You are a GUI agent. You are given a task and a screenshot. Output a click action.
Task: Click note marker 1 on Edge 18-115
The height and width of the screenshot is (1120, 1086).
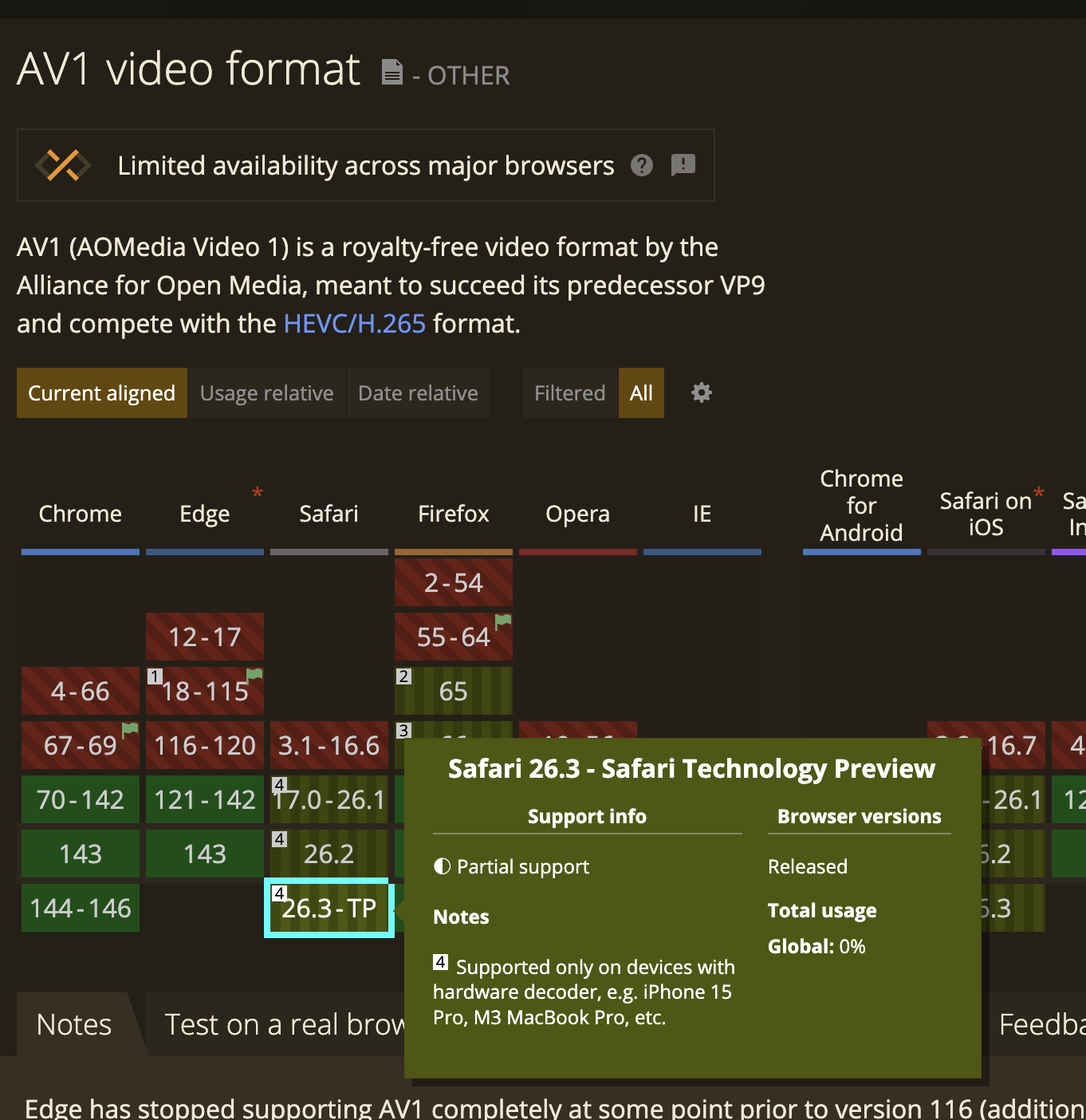pos(155,676)
